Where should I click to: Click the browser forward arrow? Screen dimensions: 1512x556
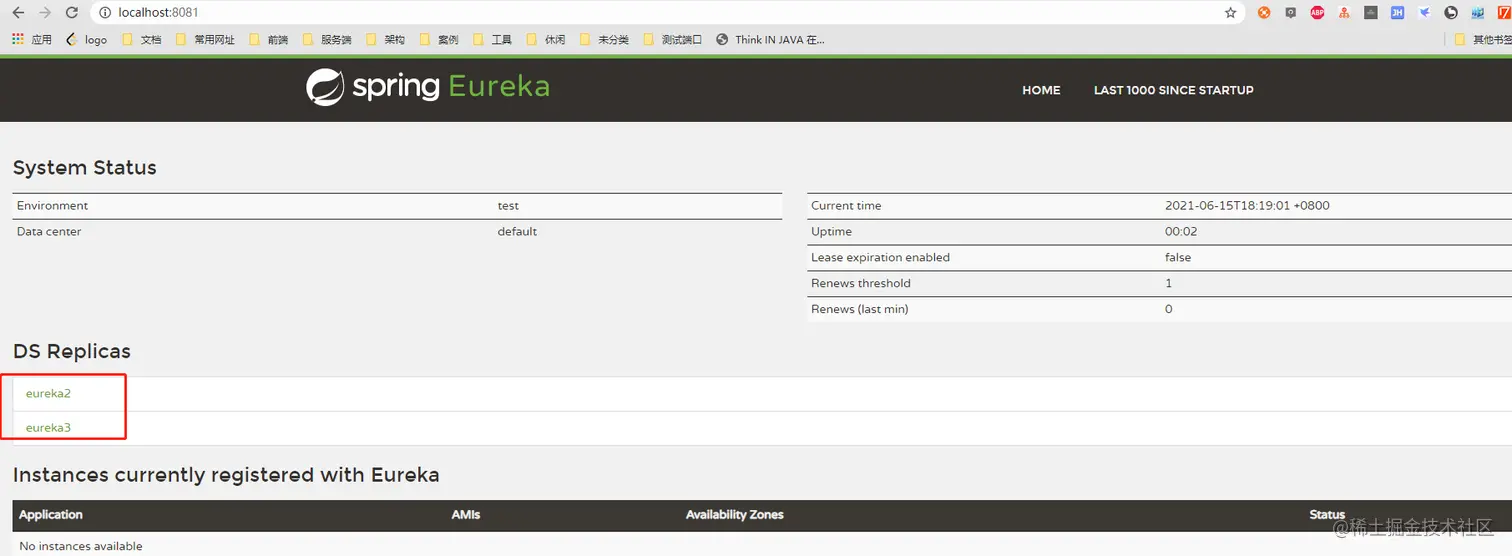pos(44,13)
